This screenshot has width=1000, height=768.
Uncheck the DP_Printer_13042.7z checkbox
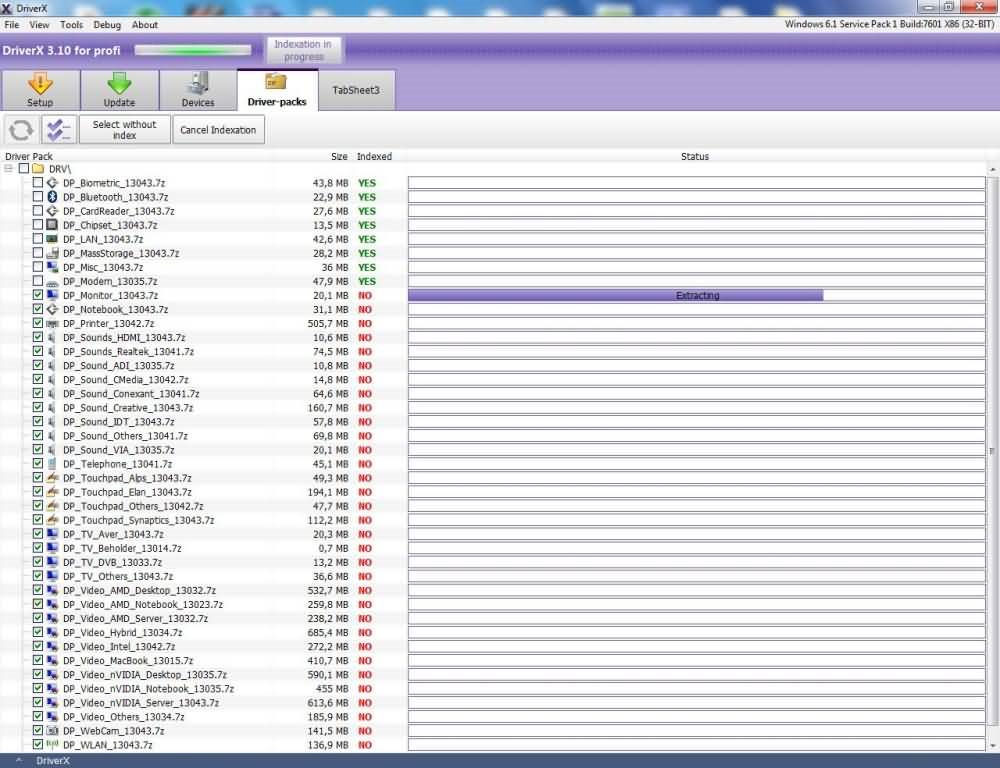[38, 323]
